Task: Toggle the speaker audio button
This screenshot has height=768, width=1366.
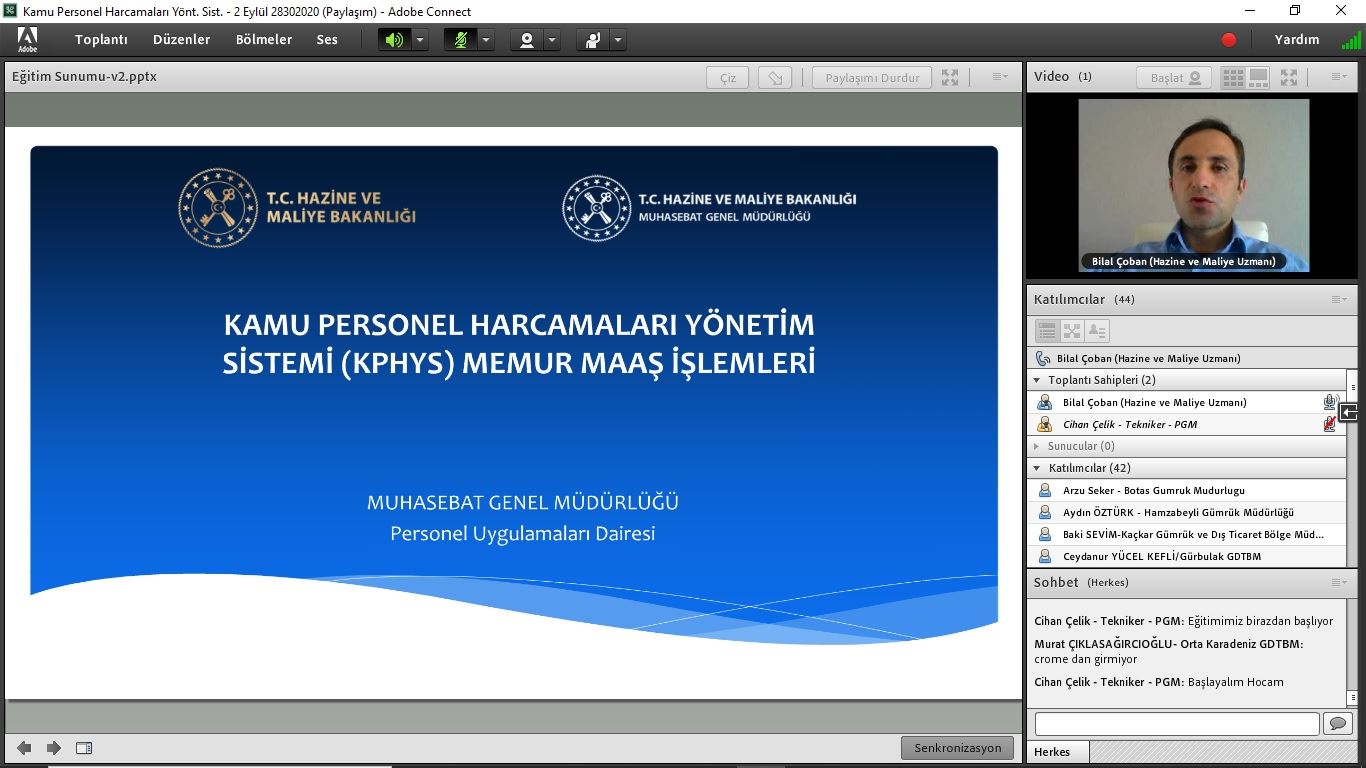Action: (394, 40)
